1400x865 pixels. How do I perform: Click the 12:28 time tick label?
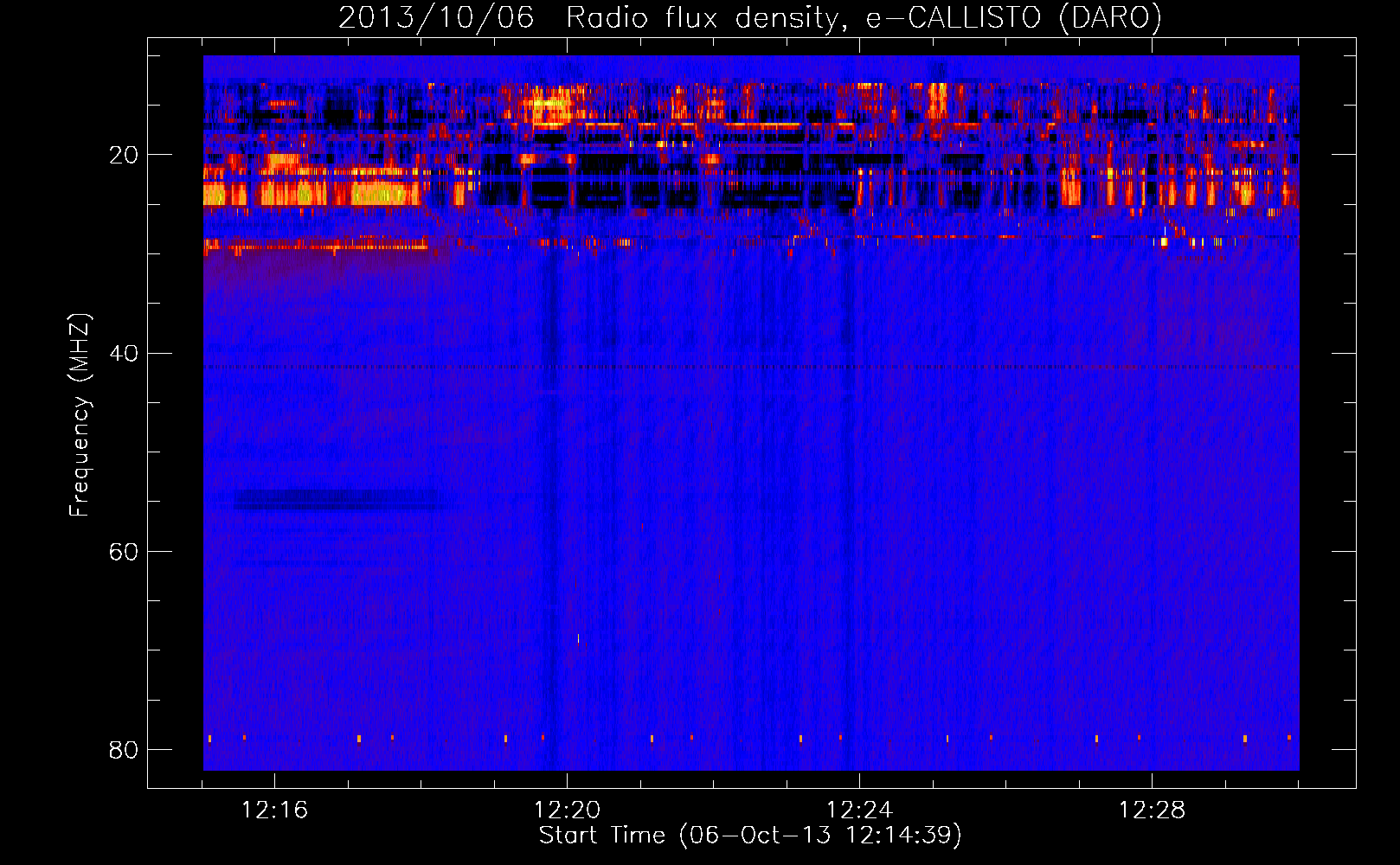click(1152, 811)
